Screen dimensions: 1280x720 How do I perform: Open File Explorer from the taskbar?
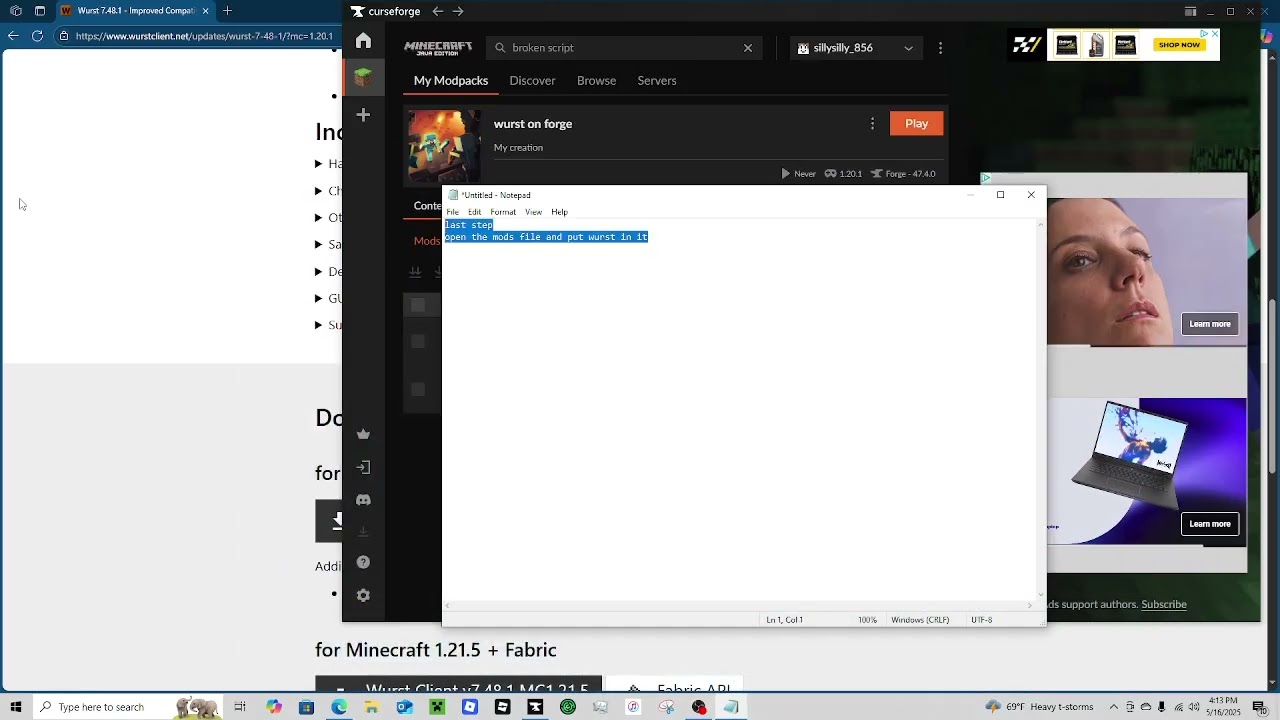pos(371,707)
